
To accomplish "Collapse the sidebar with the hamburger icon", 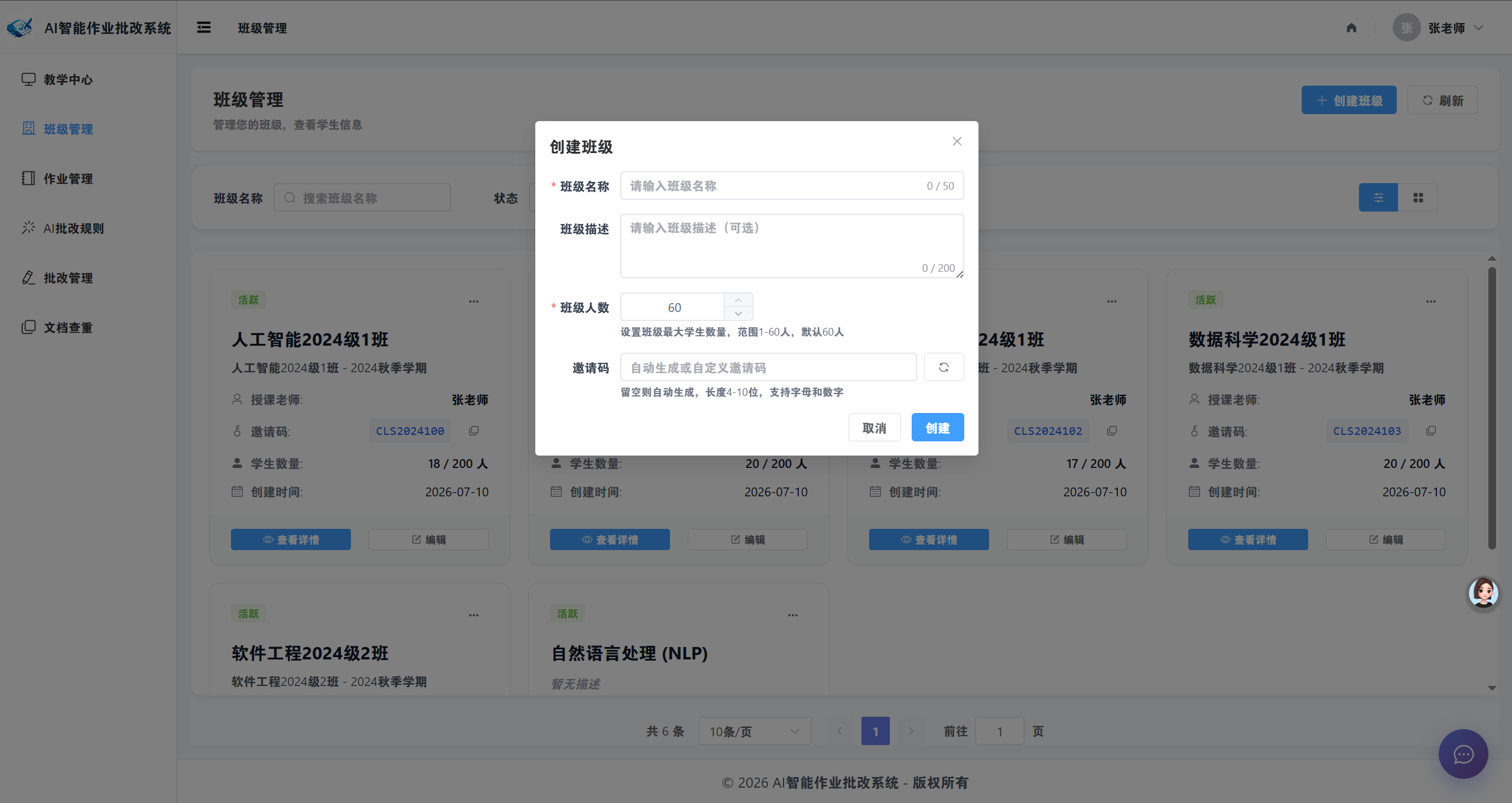I will click(204, 28).
